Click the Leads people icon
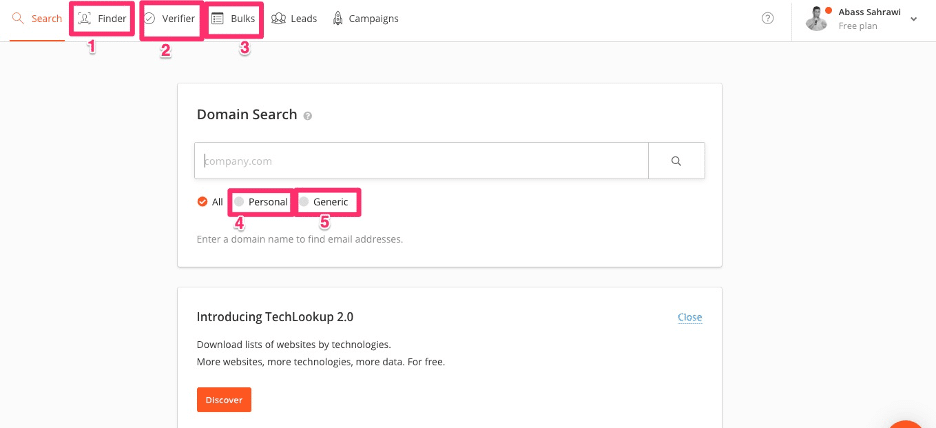 [x=278, y=19]
